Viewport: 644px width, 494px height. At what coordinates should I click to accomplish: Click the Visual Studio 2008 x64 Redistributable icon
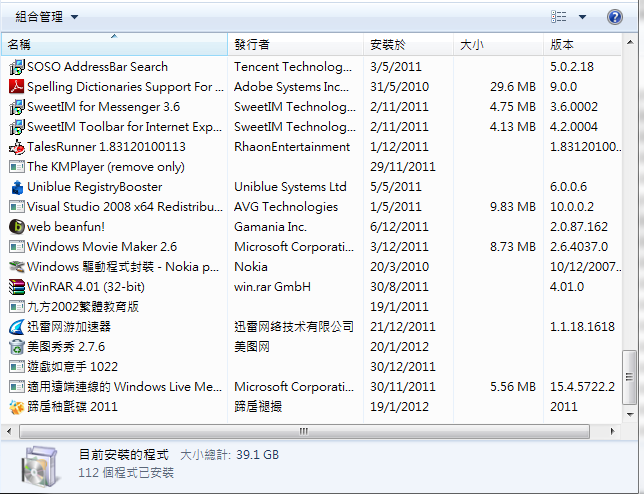17,207
